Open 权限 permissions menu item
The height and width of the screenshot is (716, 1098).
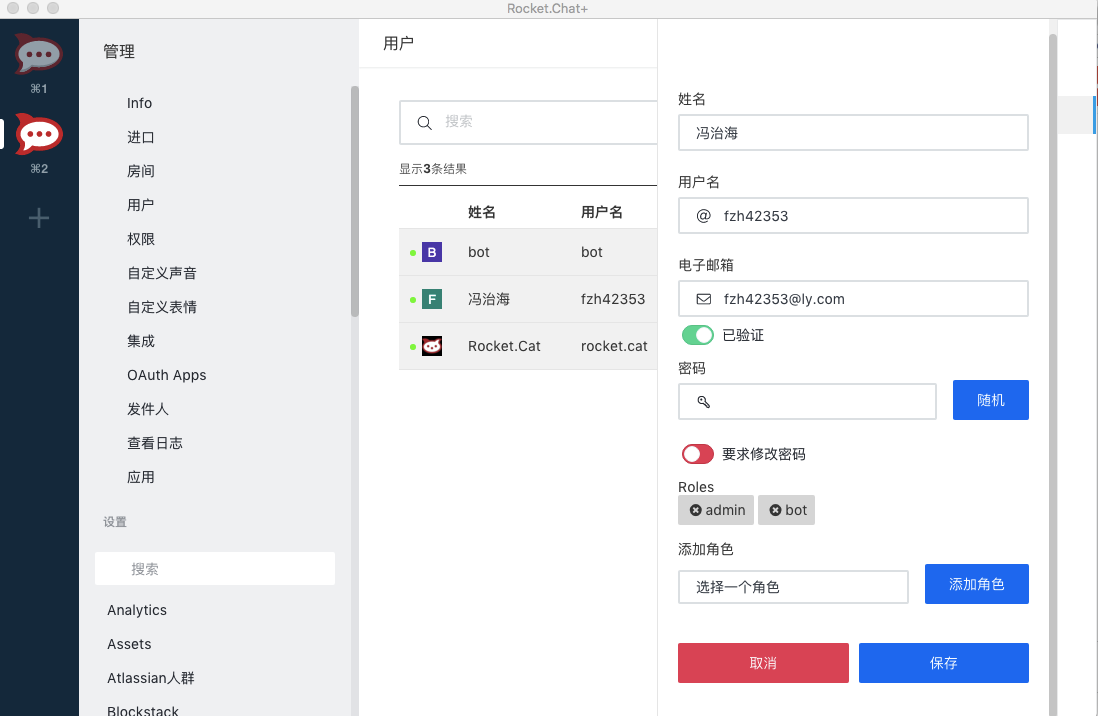[141, 239]
